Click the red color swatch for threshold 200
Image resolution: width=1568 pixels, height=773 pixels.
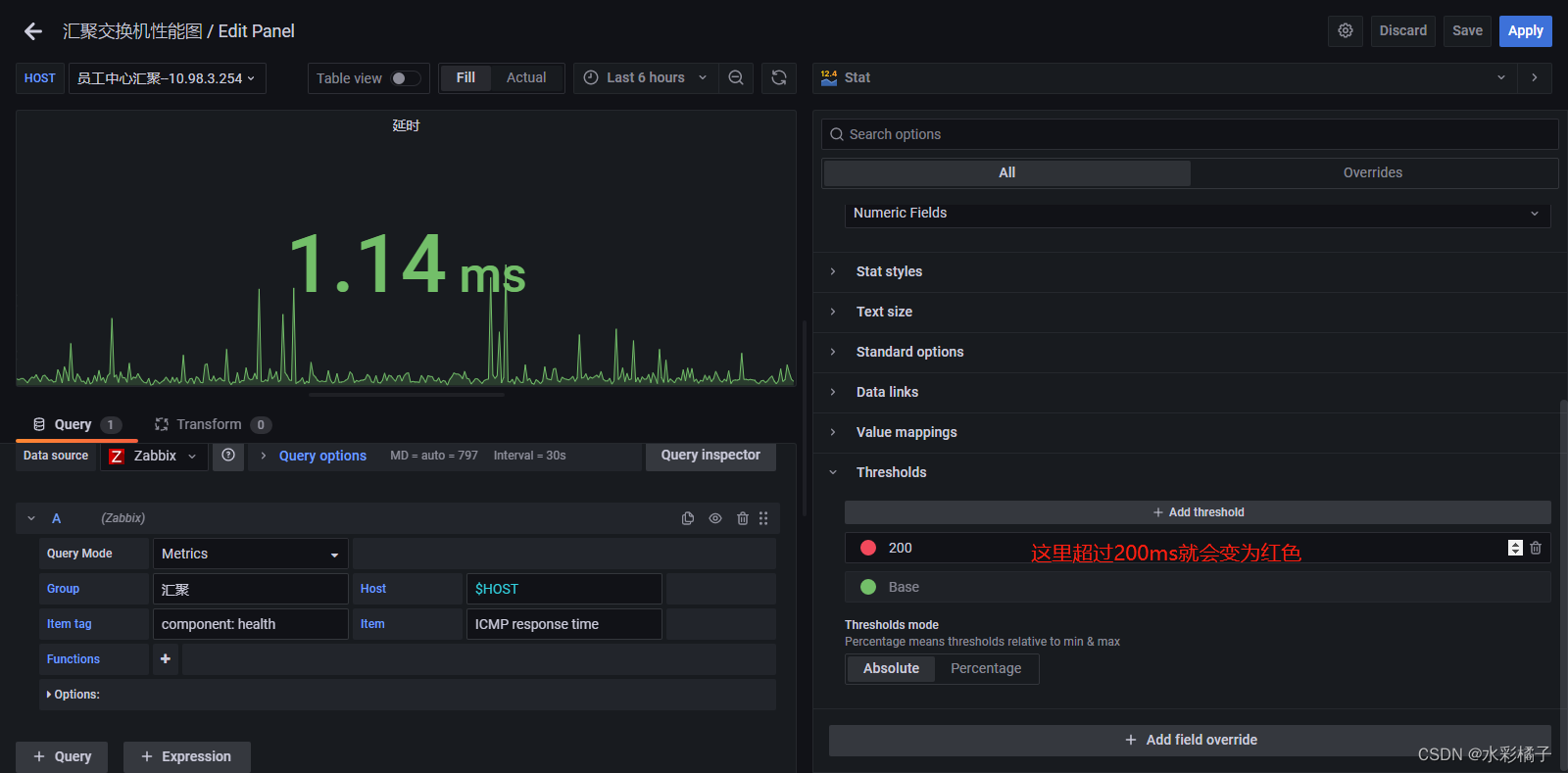pos(868,548)
